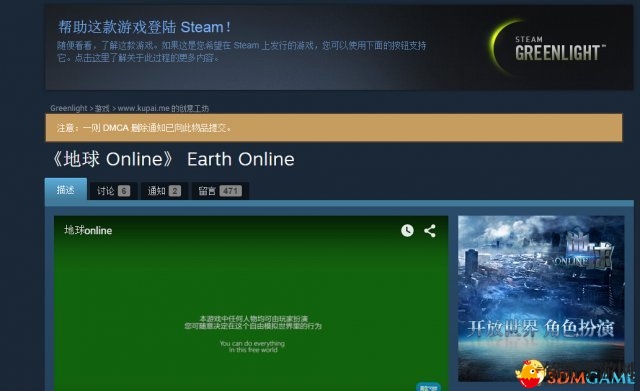This screenshot has width=640, height=391.
Task: Click the 3DMGAME chick mascot watermark
Action: click(x=530, y=372)
